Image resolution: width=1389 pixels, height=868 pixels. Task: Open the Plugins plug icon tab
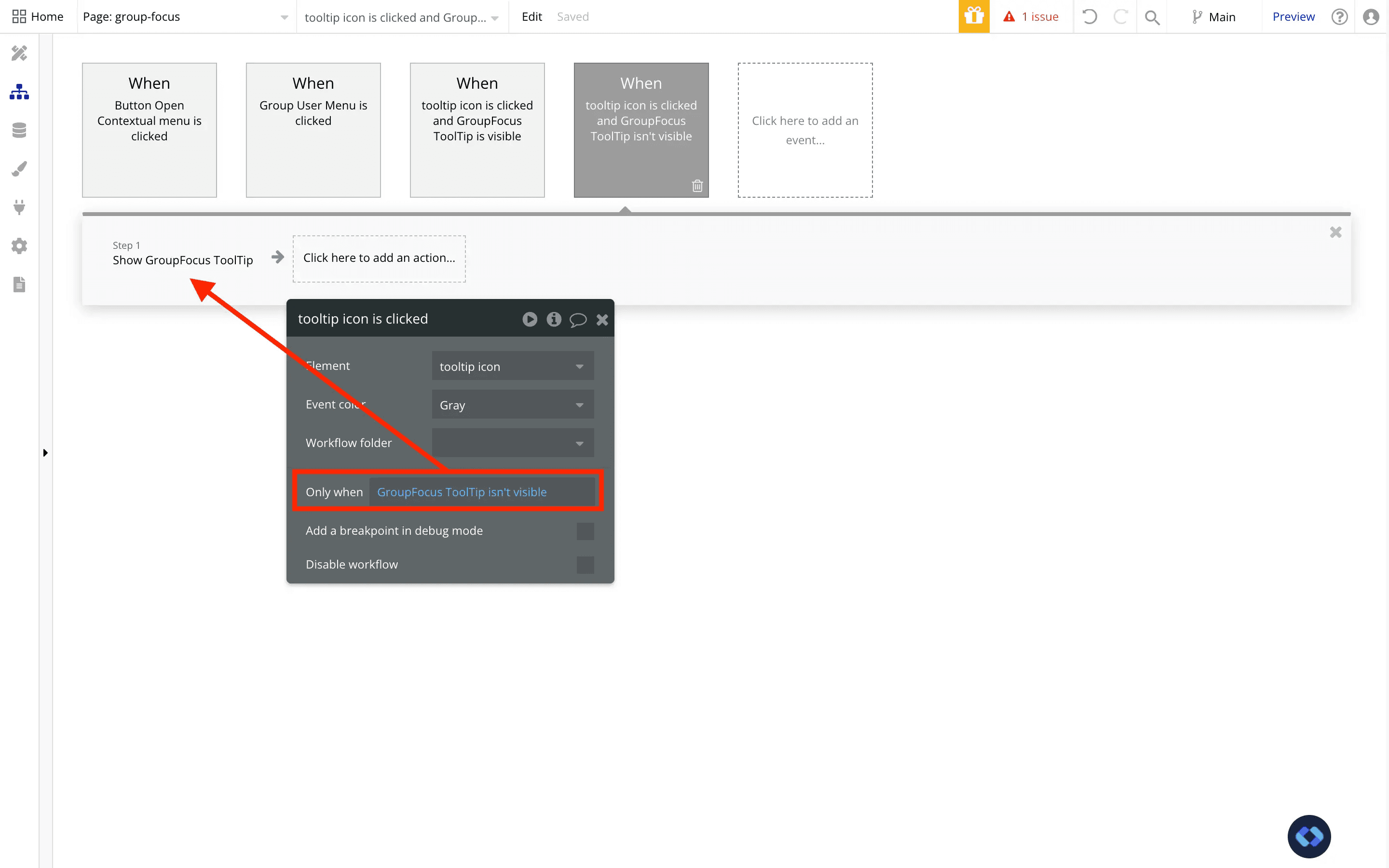click(19, 207)
